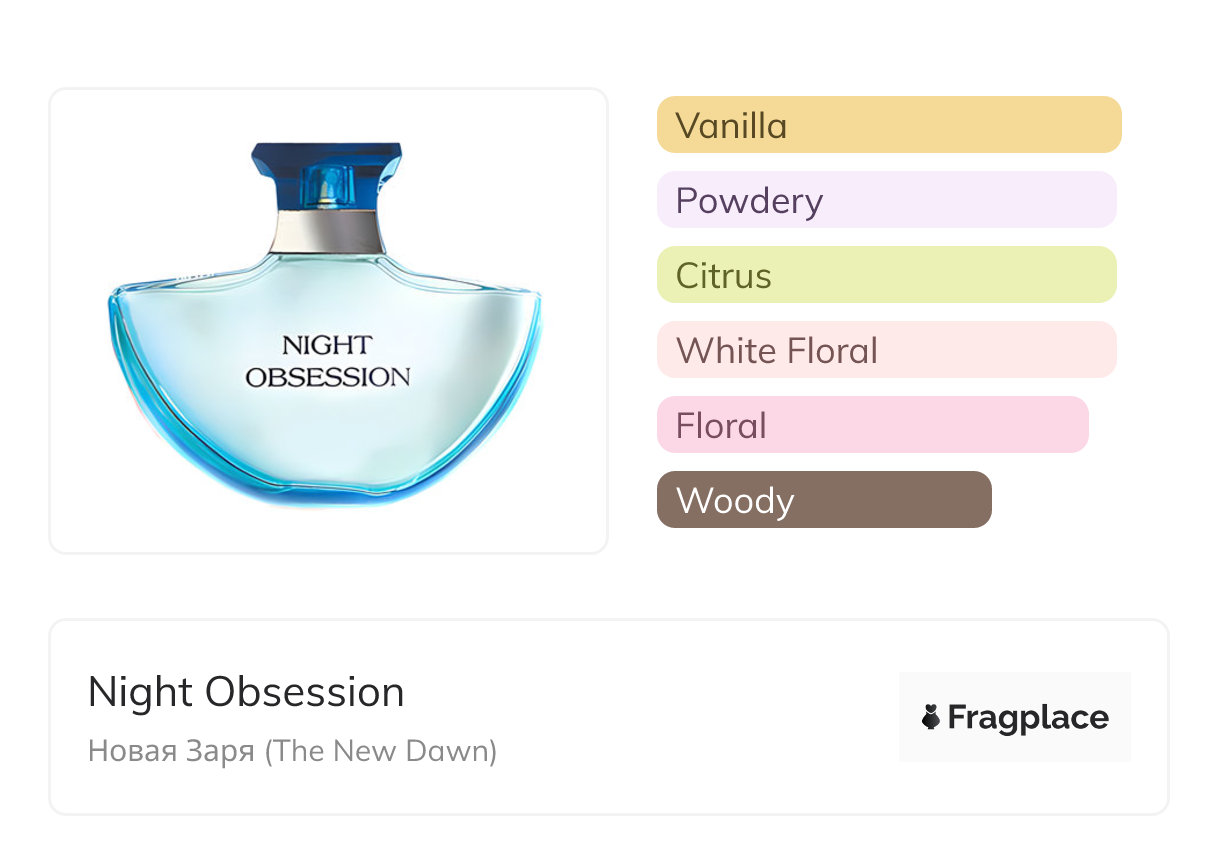The image size is (1218, 864).
Task: Click the brown Woody accord bar
Action: [824, 500]
